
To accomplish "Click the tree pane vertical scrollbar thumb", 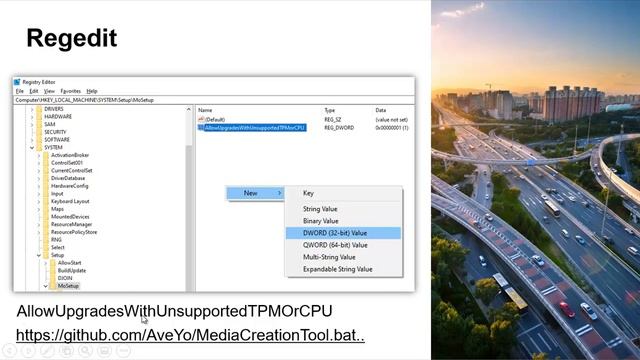I will tap(189, 218).
